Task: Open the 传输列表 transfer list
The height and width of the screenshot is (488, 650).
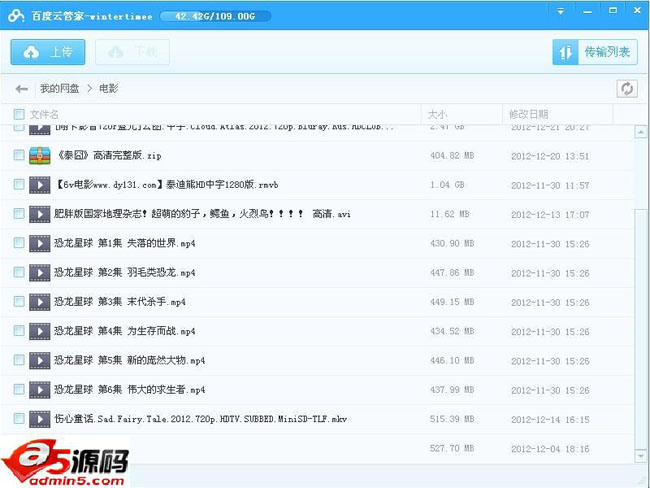Action: [595, 52]
